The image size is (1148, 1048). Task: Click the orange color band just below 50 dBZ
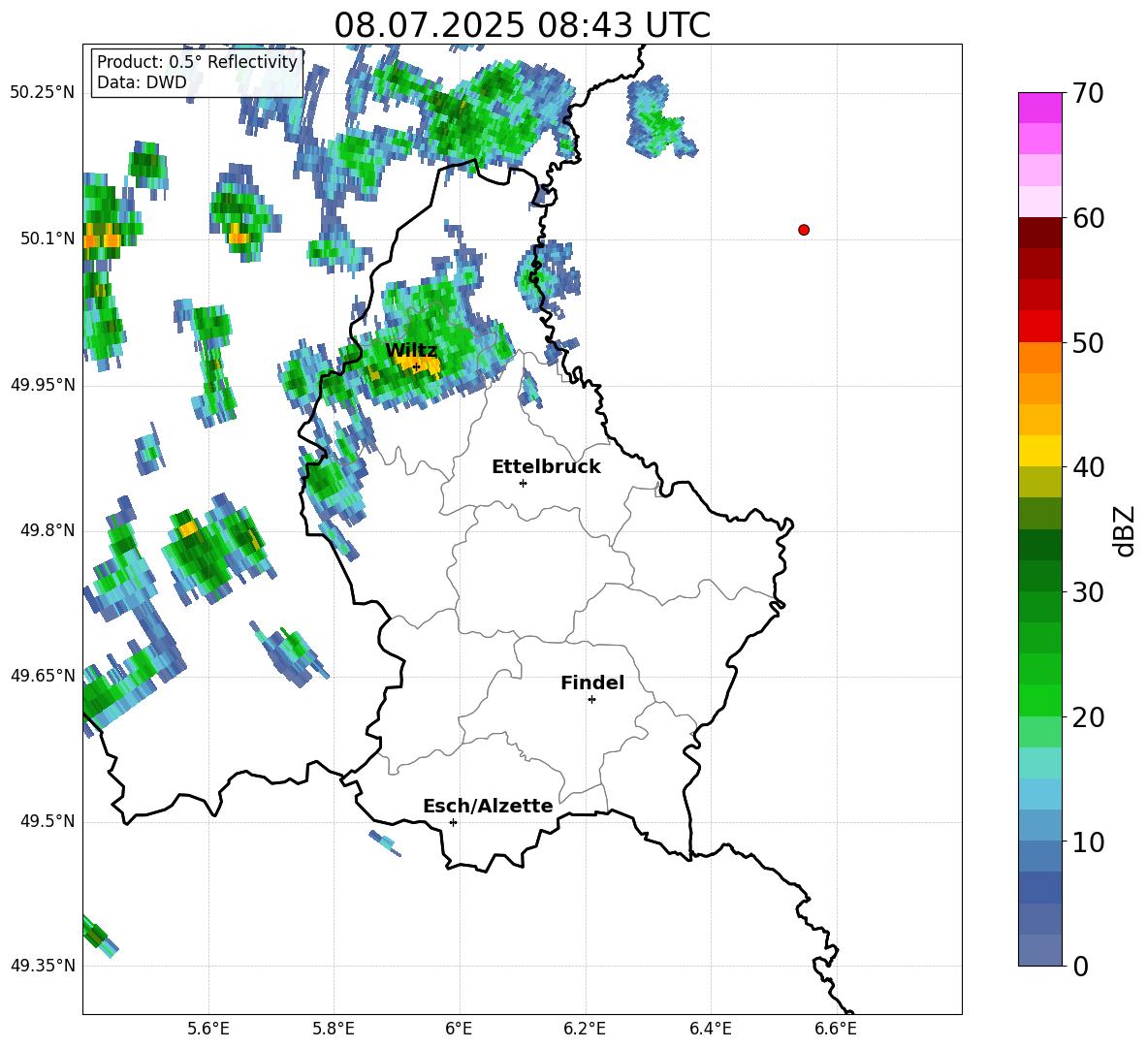[1040, 358]
